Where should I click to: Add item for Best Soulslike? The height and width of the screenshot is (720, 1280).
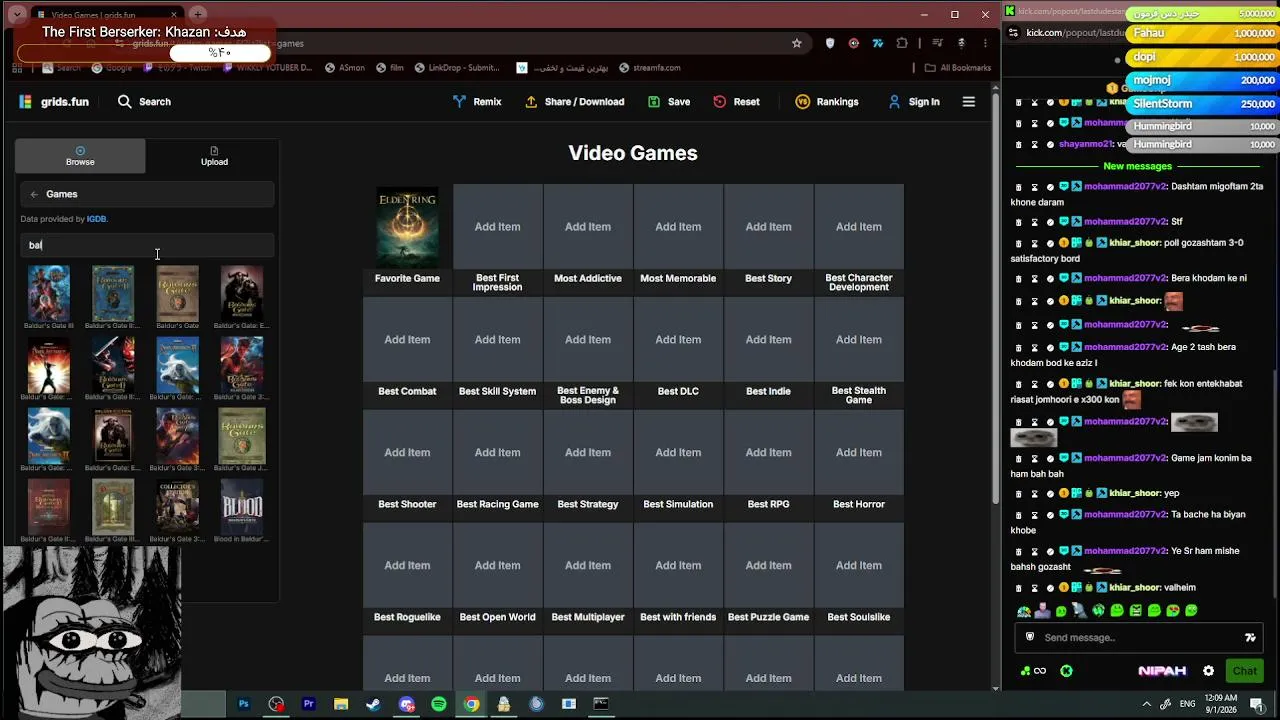pyautogui.click(x=859, y=566)
